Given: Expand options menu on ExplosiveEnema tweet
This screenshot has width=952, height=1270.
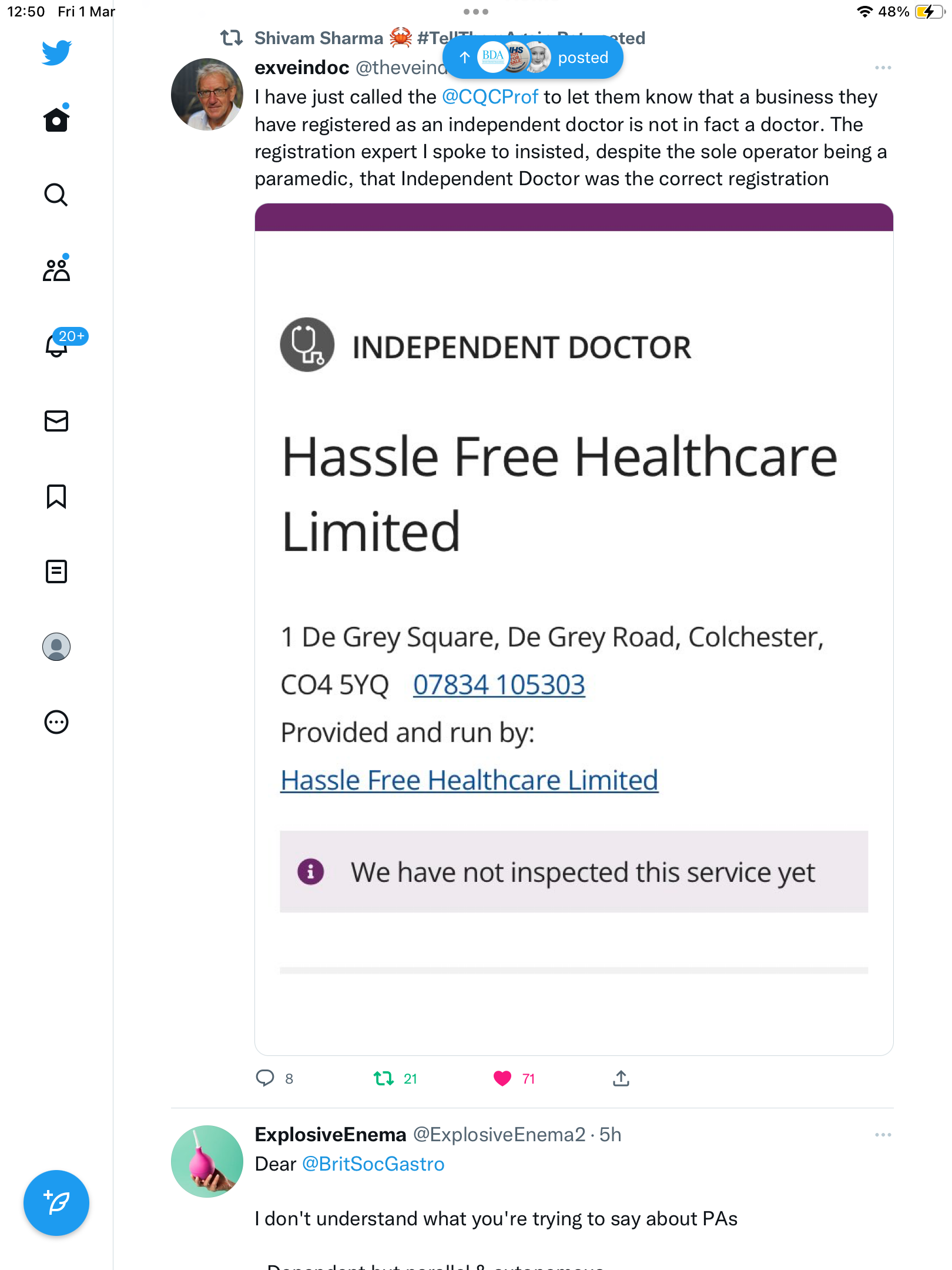Looking at the screenshot, I should coord(883,1135).
